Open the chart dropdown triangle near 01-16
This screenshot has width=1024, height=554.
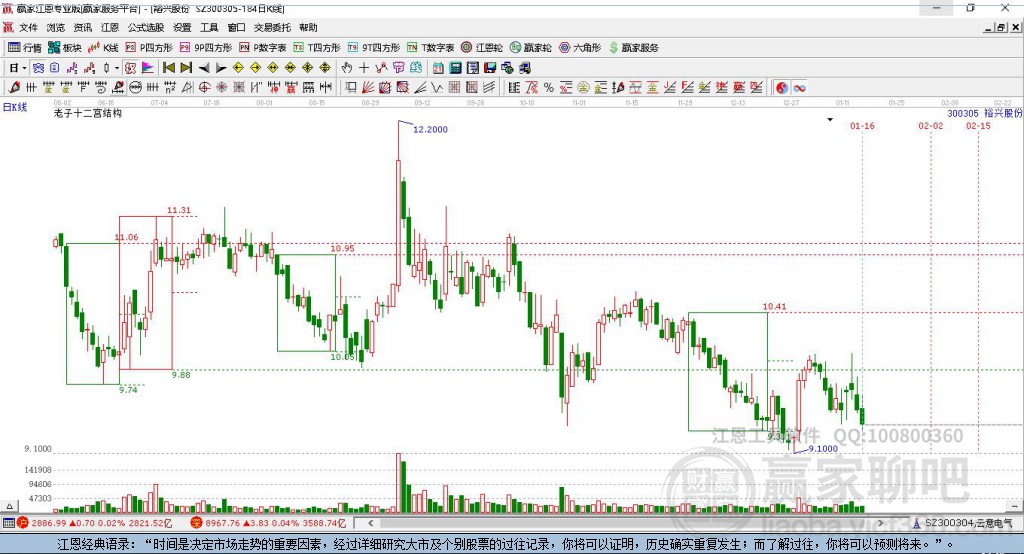tap(830, 120)
